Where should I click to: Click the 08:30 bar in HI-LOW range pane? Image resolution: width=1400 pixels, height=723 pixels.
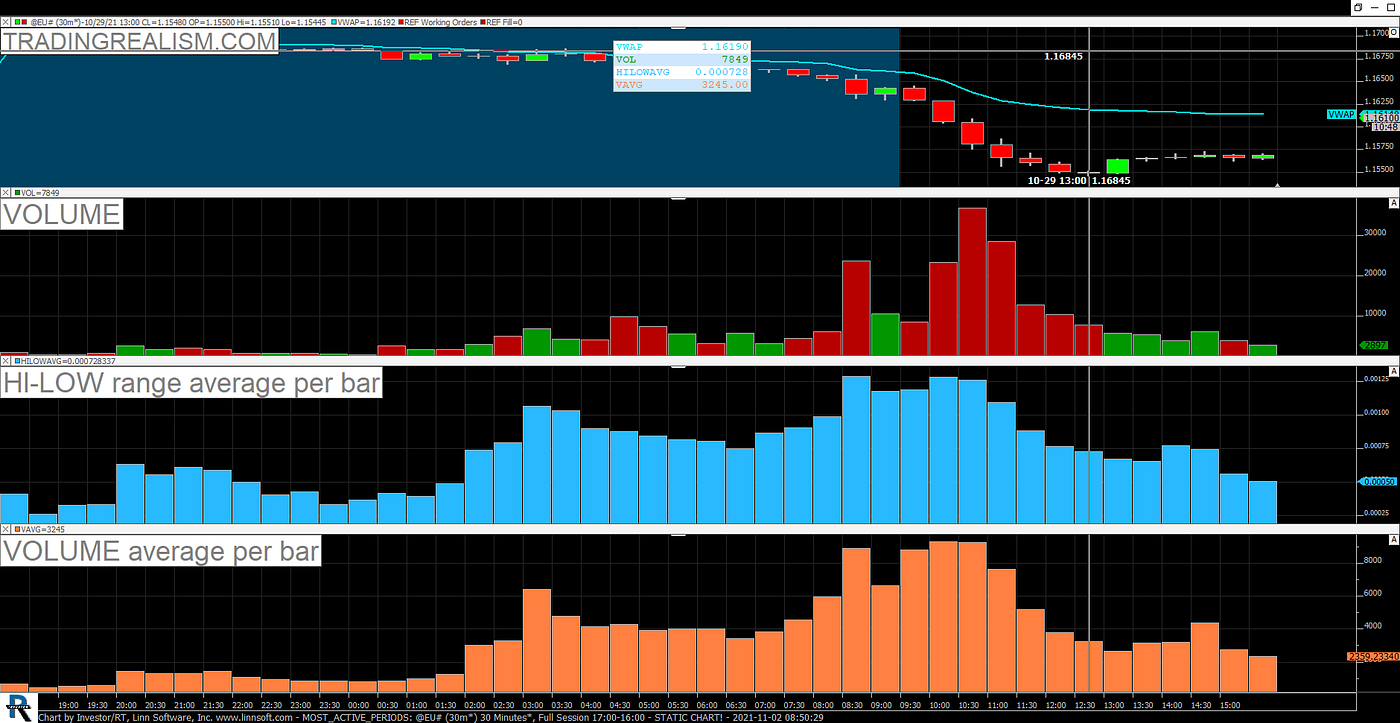click(x=856, y=449)
